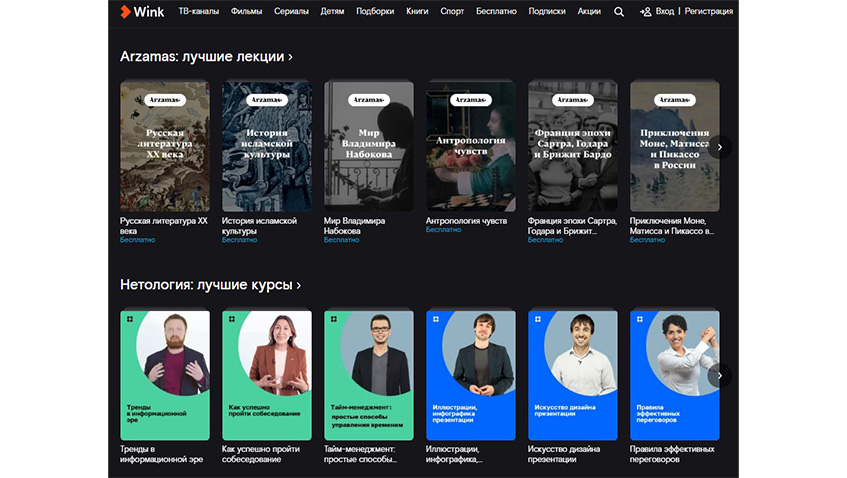This screenshot has height=478, width=847.
Task: Open 'Как успешно пройти собеседование' course card
Action: click(x=267, y=375)
